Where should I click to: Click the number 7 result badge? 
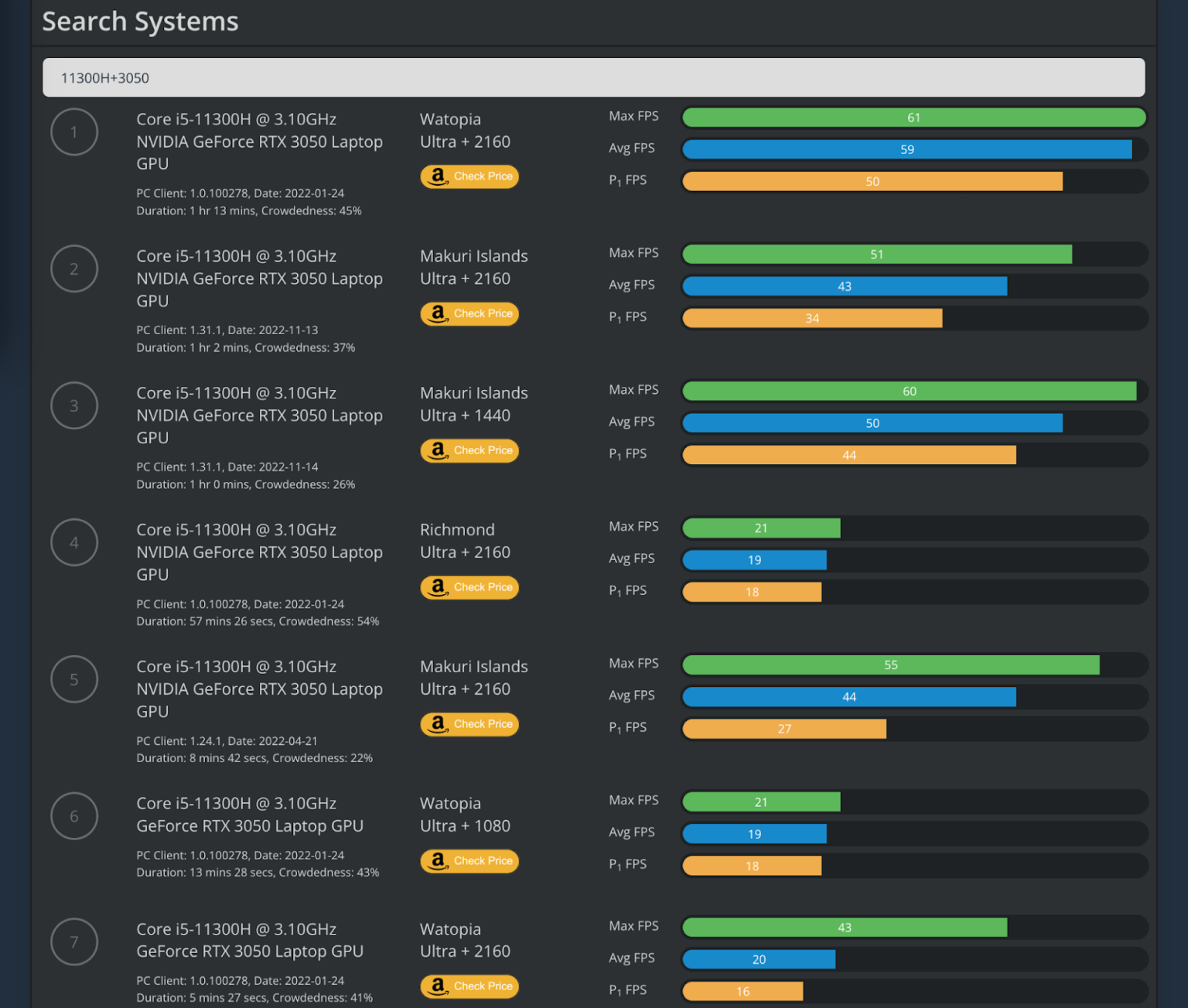[73, 942]
